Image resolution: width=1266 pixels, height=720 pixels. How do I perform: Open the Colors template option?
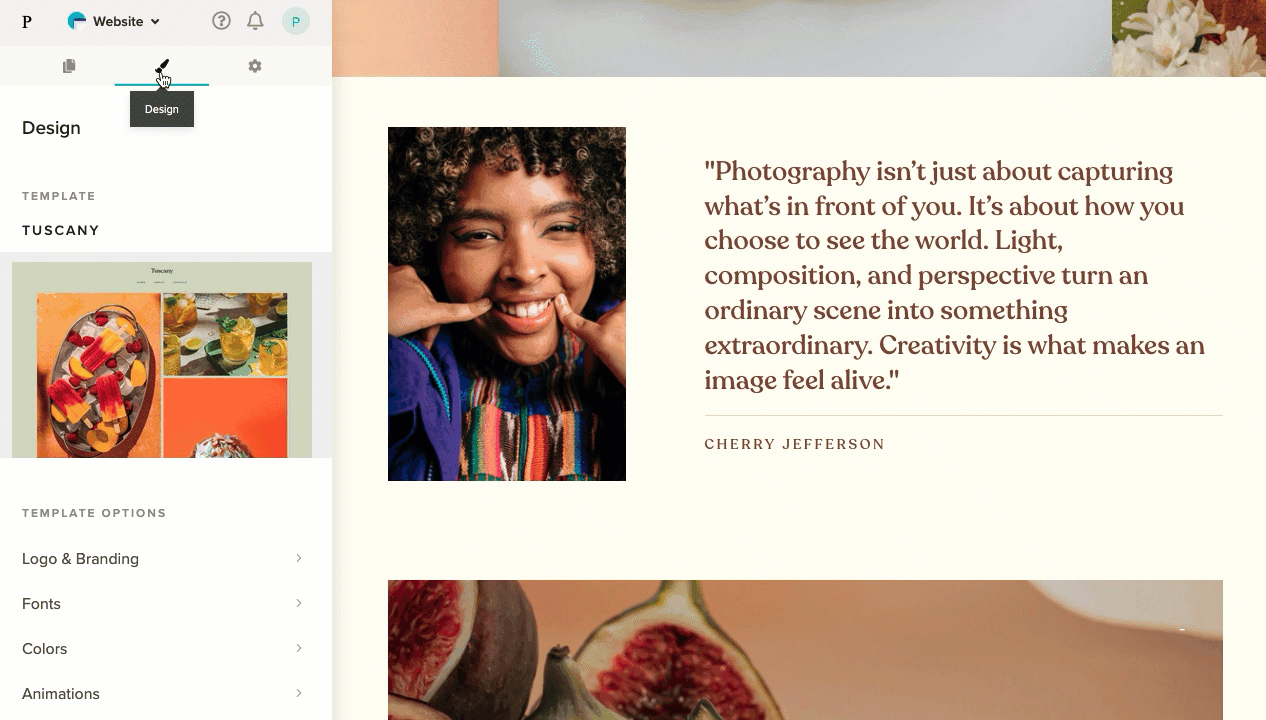point(166,648)
